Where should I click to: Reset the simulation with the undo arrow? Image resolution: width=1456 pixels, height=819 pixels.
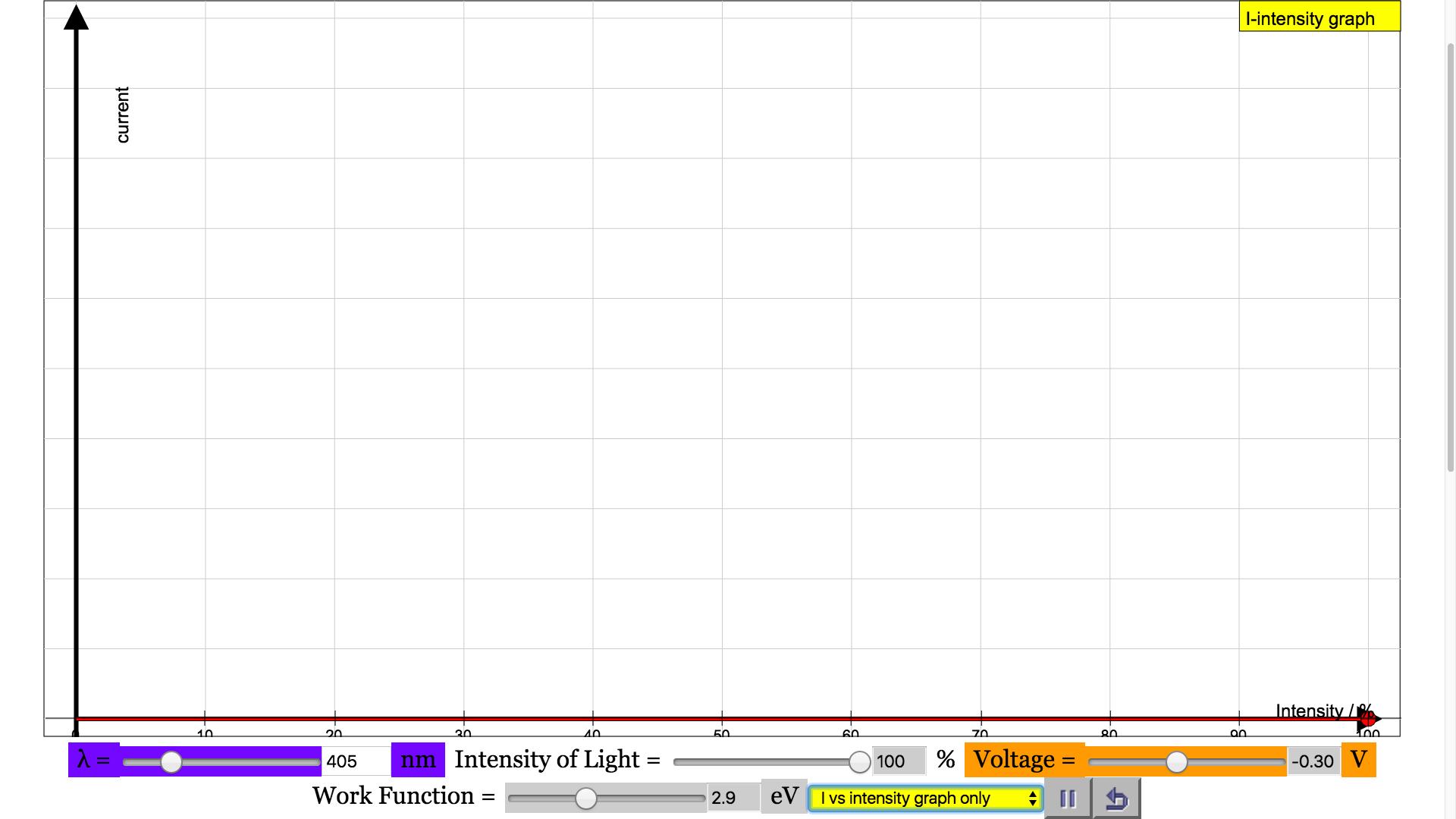point(1116,799)
